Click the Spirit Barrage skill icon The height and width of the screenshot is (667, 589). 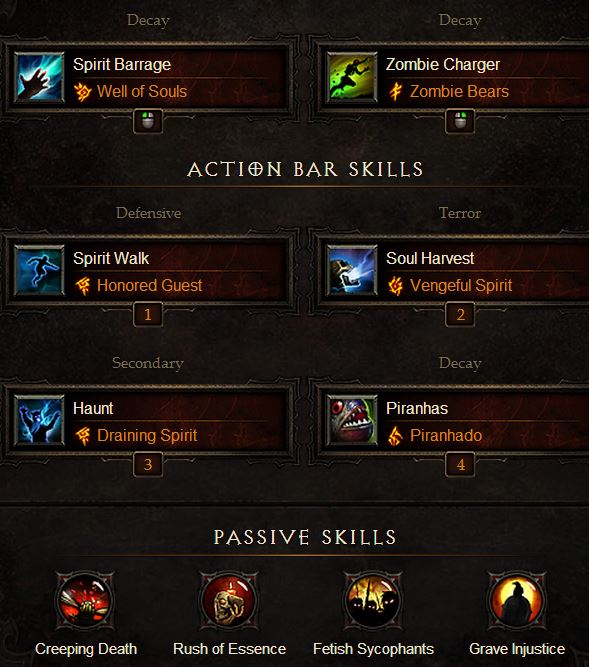coord(39,77)
